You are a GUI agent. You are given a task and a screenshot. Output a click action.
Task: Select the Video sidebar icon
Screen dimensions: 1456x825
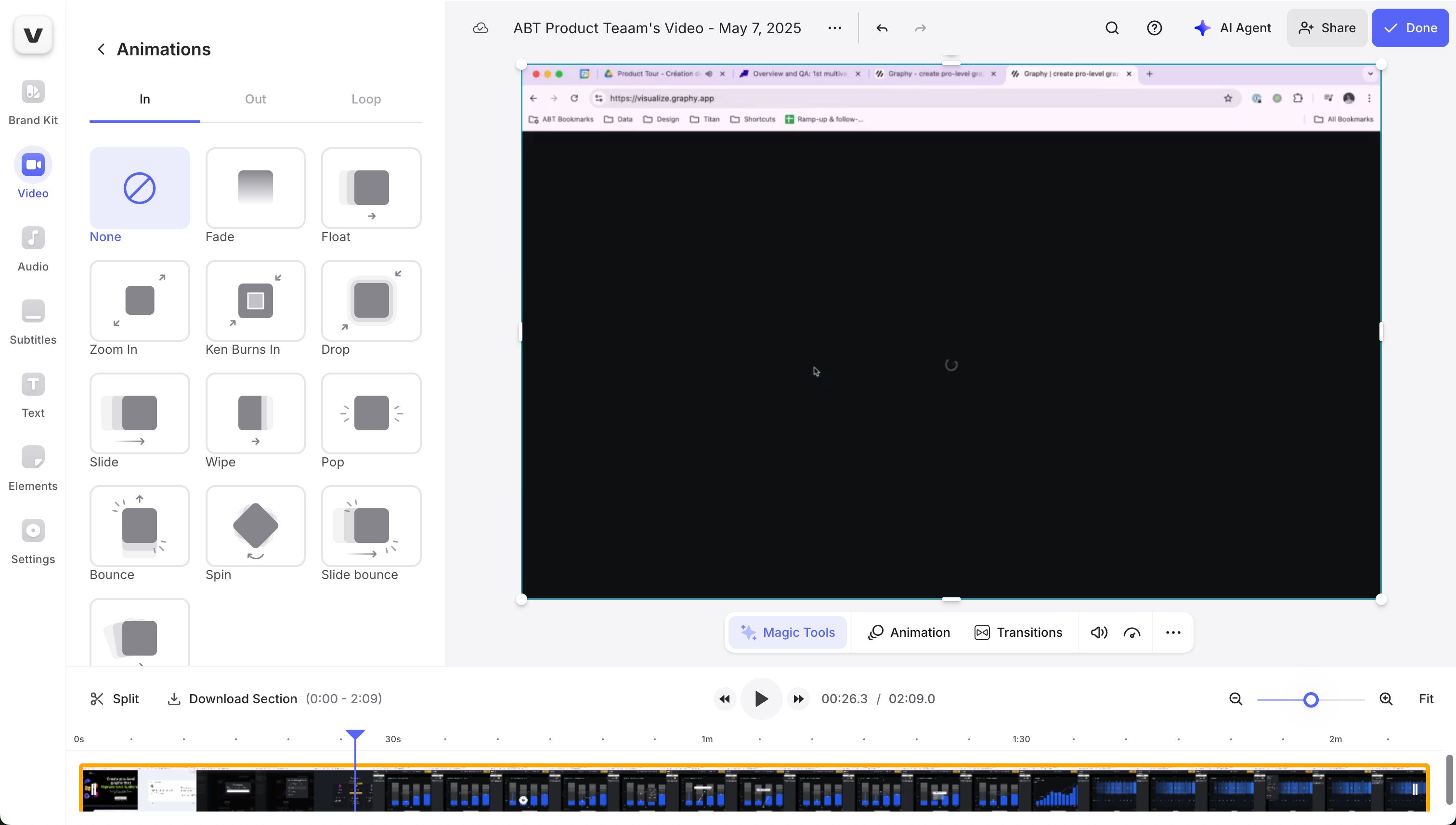pyautogui.click(x=33, y=165)
